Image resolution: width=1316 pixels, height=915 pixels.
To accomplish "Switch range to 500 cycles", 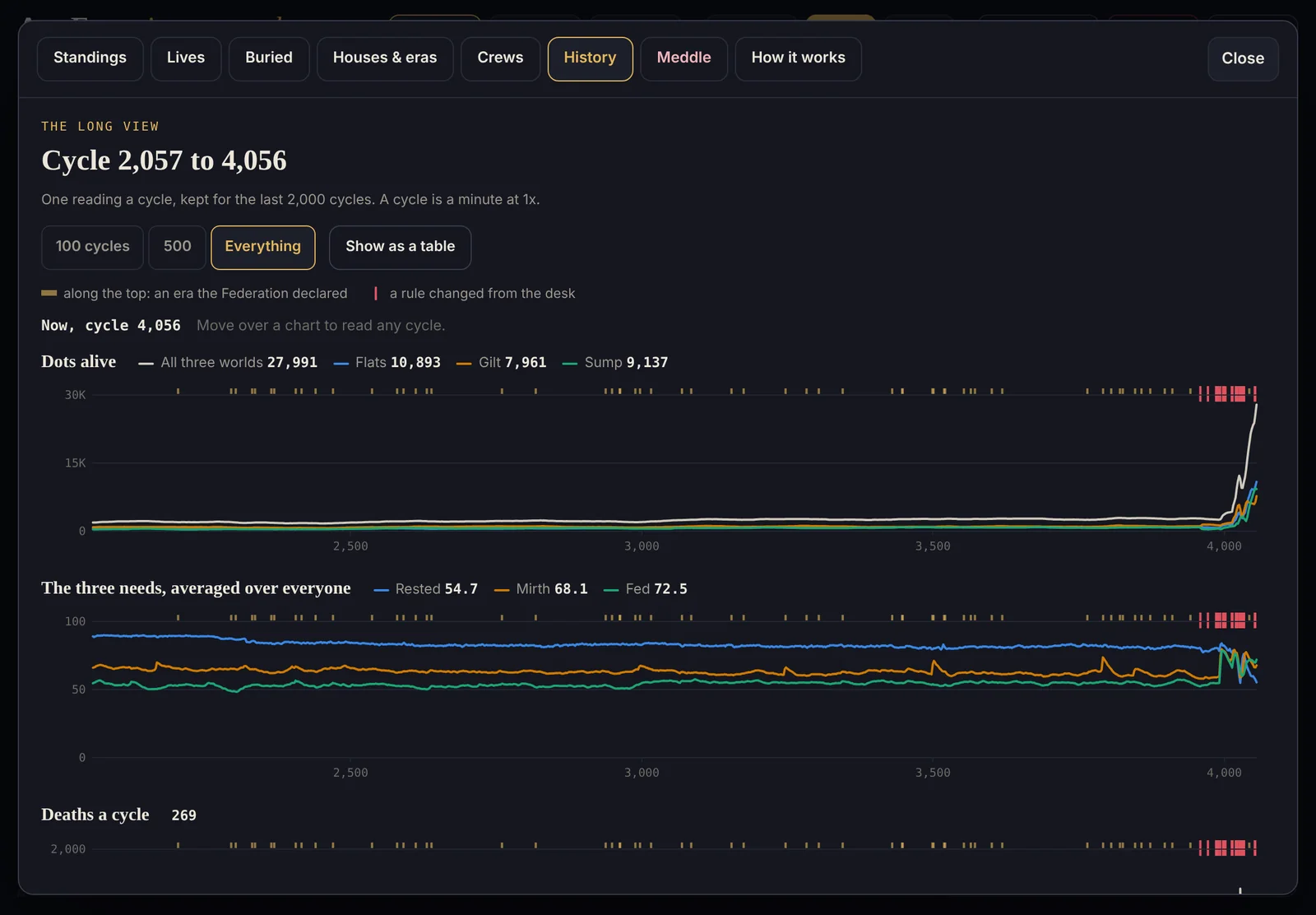I will [177, 247].
